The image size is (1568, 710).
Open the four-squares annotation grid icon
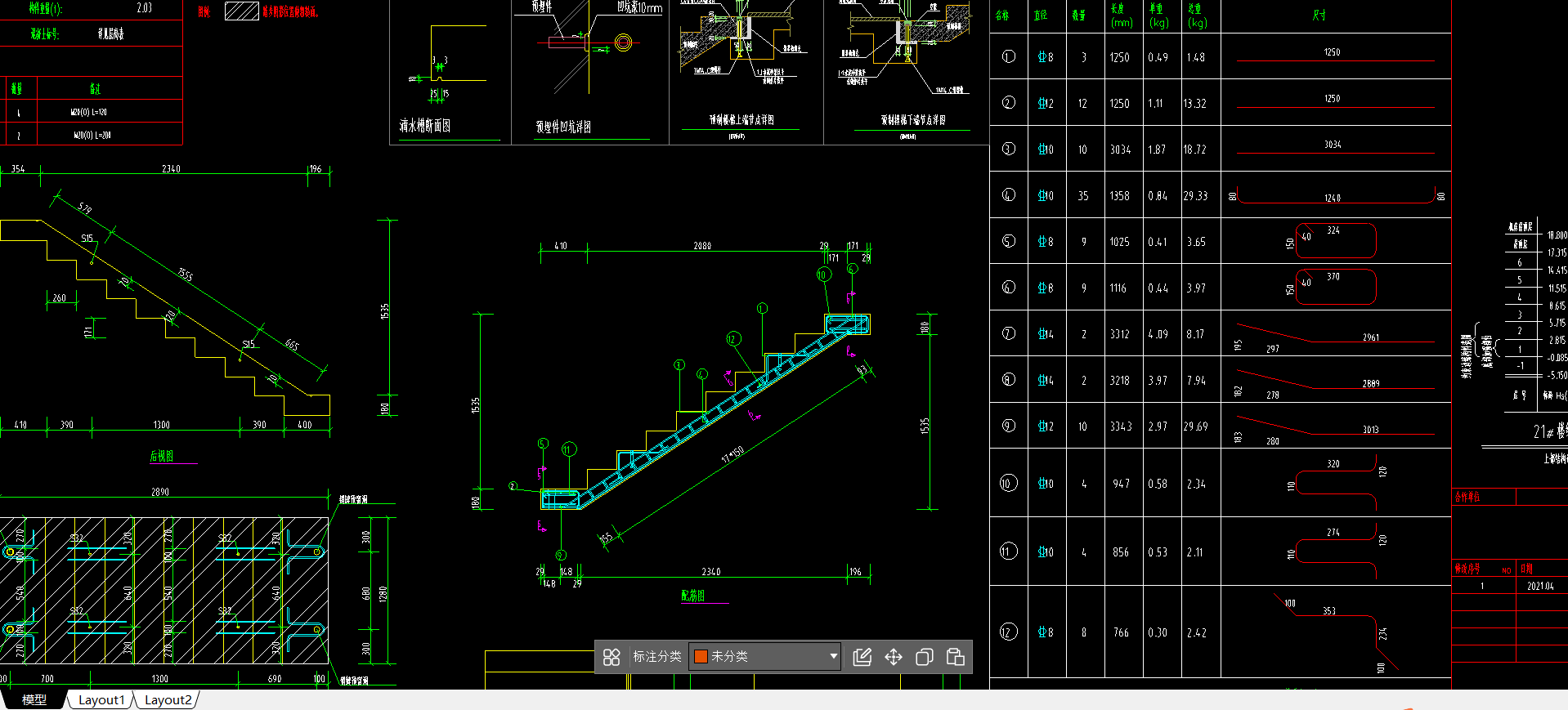612,657
